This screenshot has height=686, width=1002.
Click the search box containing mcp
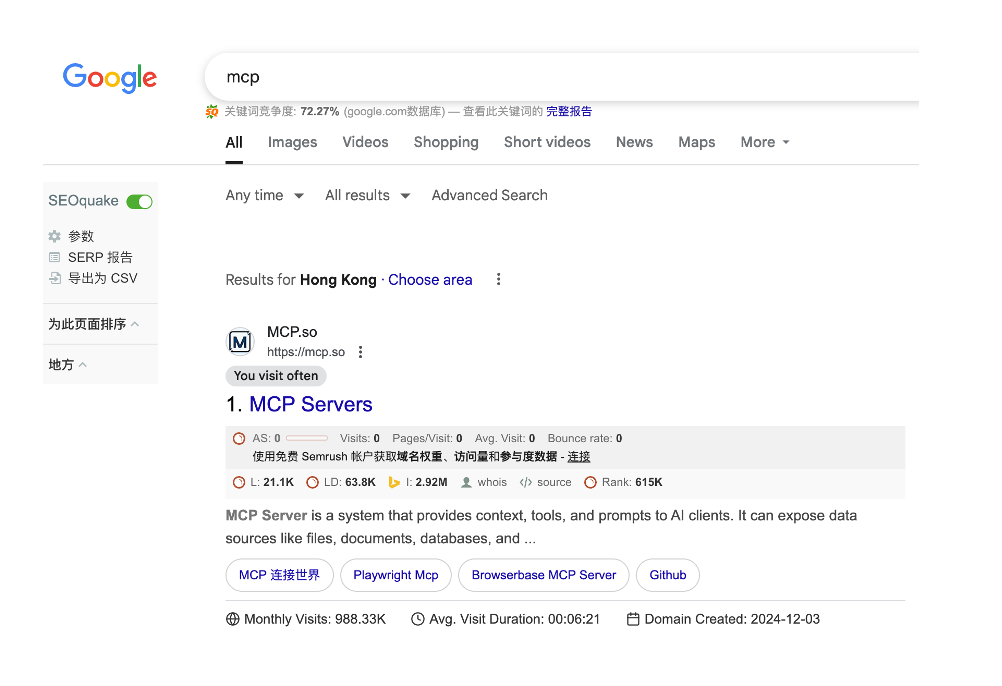click(x=561, y=77)
